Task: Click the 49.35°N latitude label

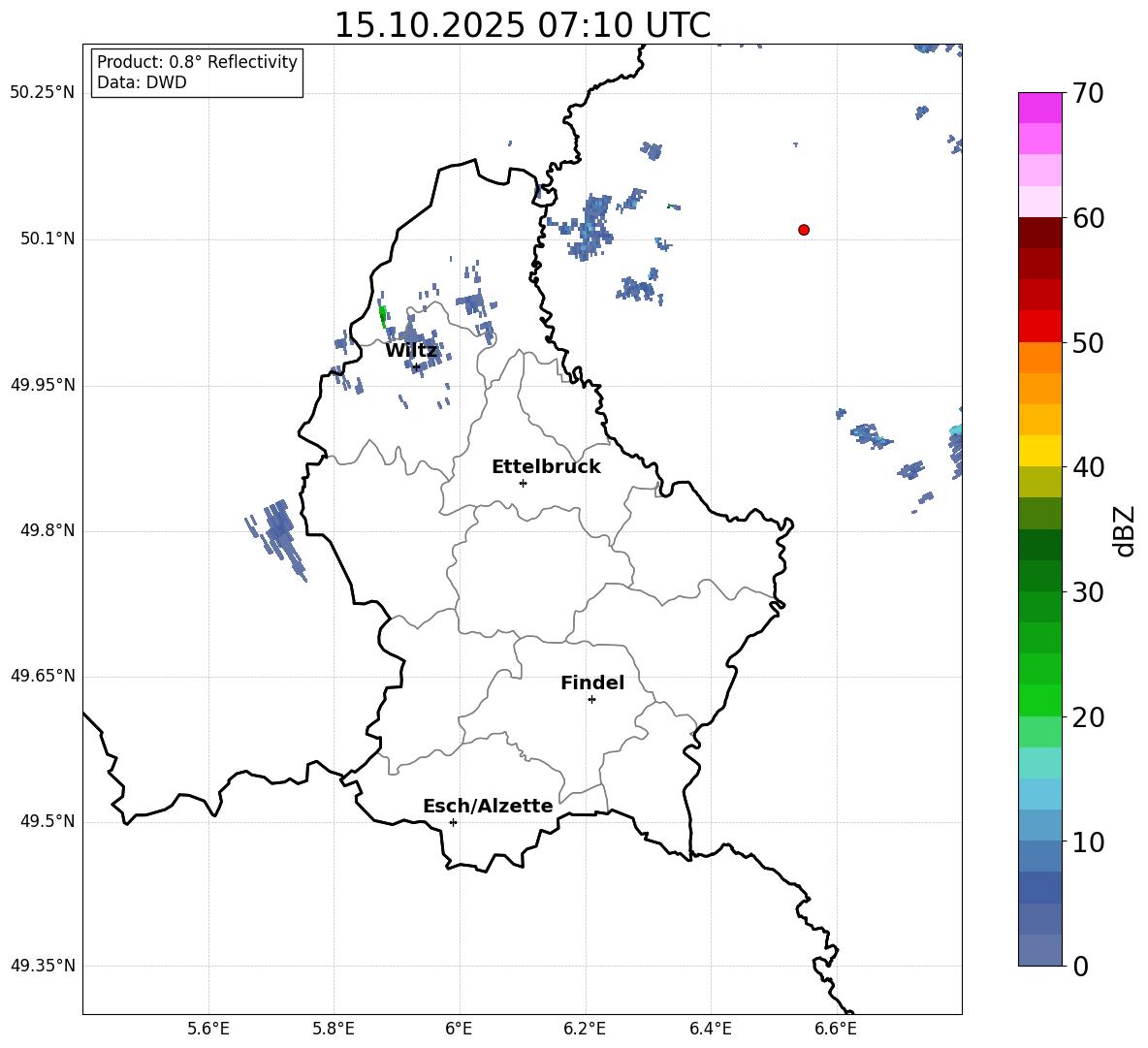Action: (43, 966)
